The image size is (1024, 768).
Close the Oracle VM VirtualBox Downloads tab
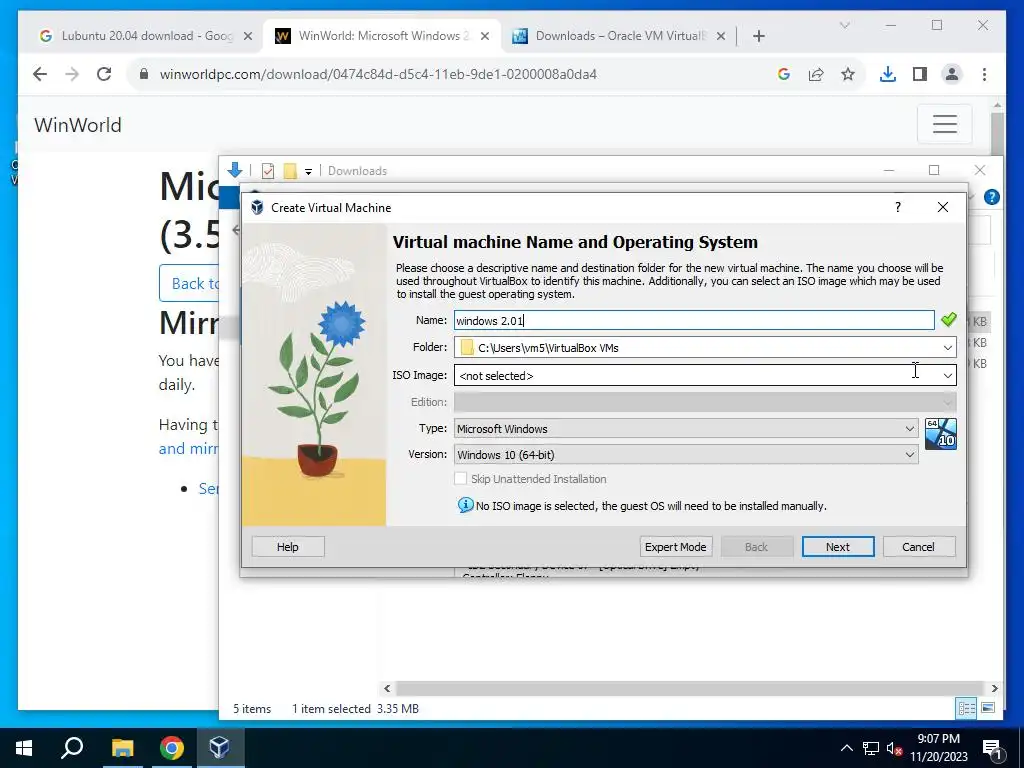pyautogui.click(x=720, y=37)
